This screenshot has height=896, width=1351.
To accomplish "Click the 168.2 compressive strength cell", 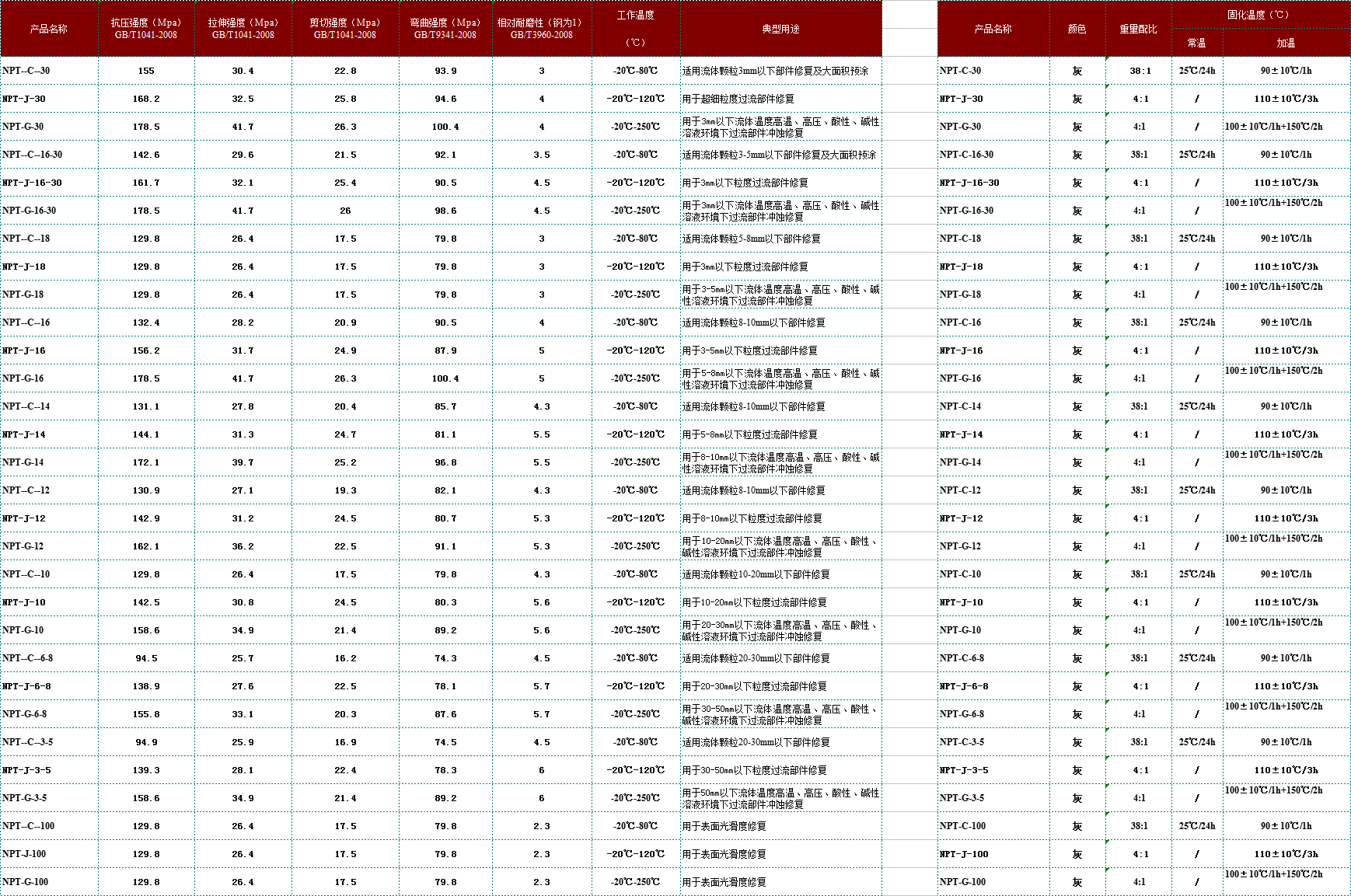I will pos(146,99).
